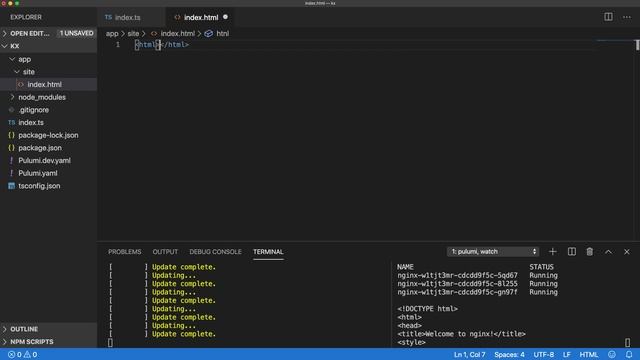Click the Ln 1, Col 7 status item
The image size is (640, 360).
[x=469, y=354]
